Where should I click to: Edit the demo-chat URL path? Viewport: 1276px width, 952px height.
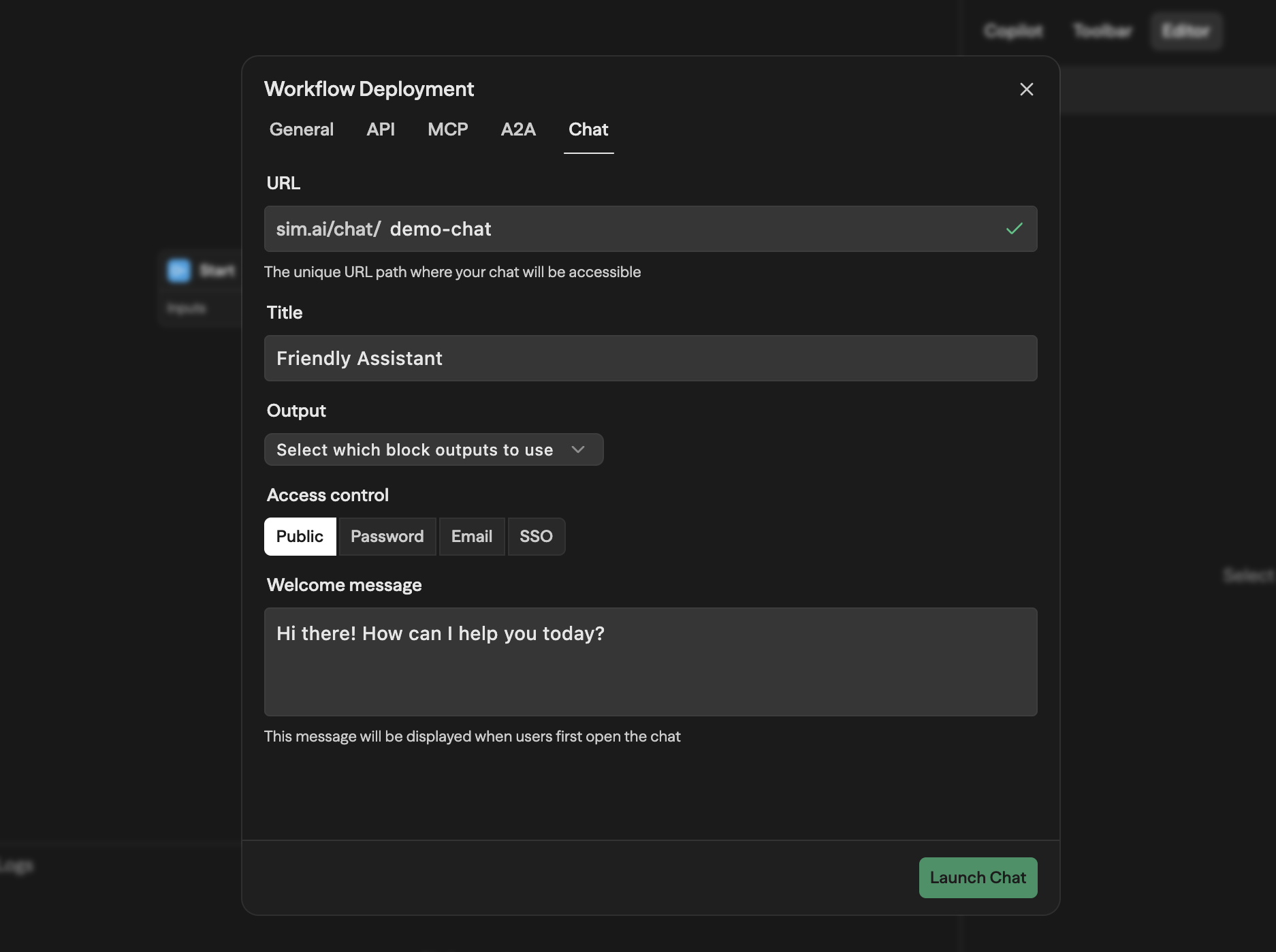pos(440,229)
